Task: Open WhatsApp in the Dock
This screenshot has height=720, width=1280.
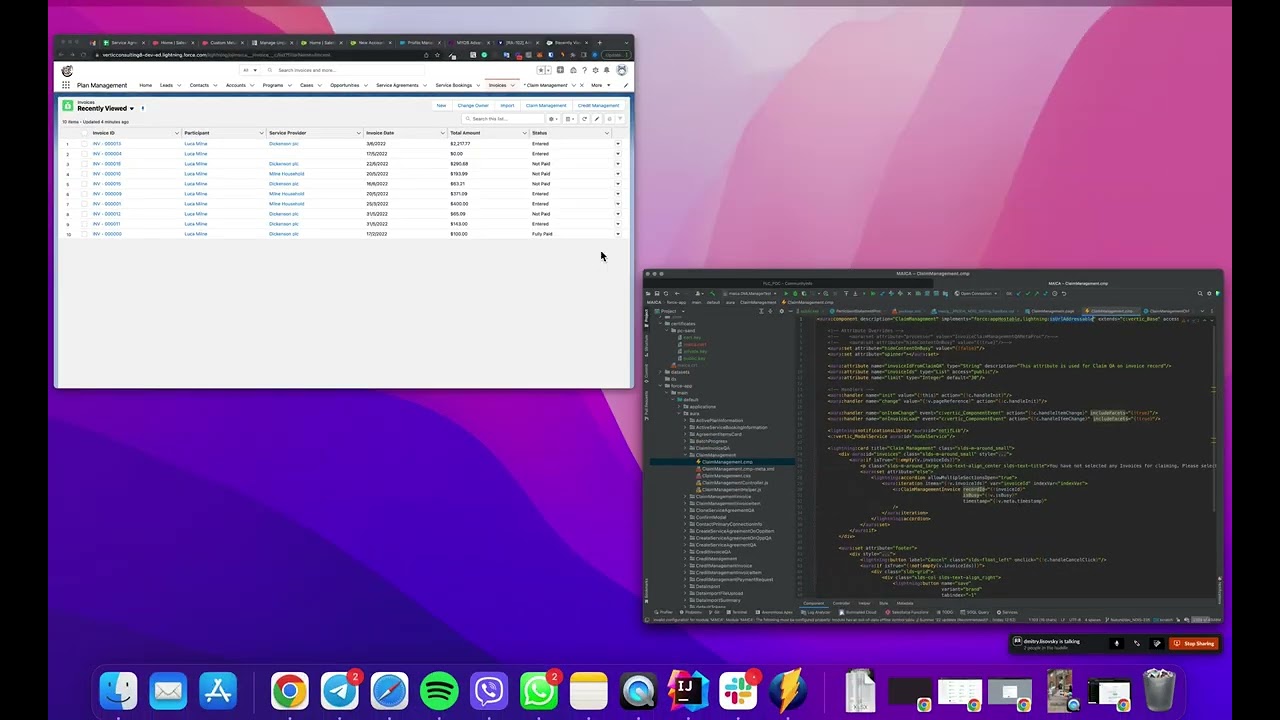Action: click(x=539, y=691)
